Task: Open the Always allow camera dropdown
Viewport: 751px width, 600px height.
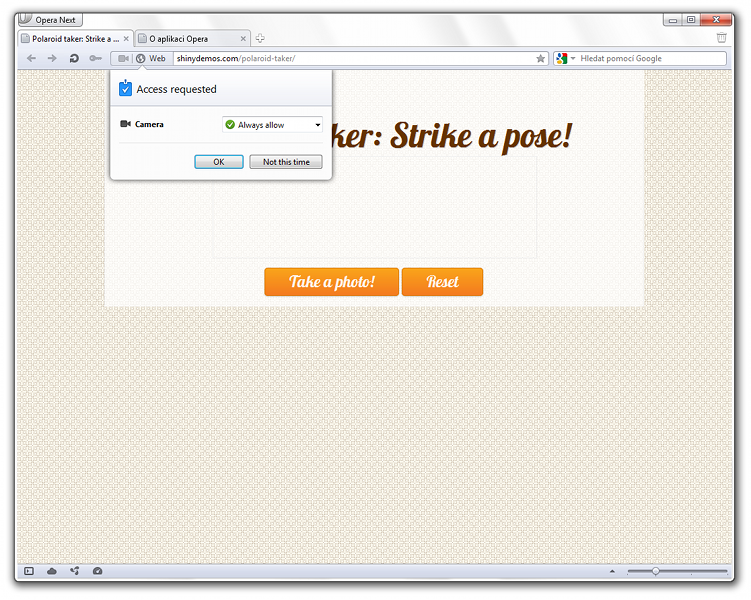Action: pos(272,125)
